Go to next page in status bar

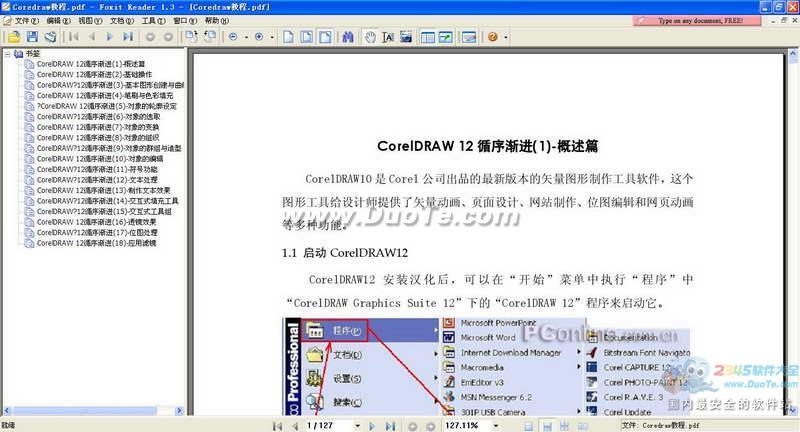coord(372,426)
